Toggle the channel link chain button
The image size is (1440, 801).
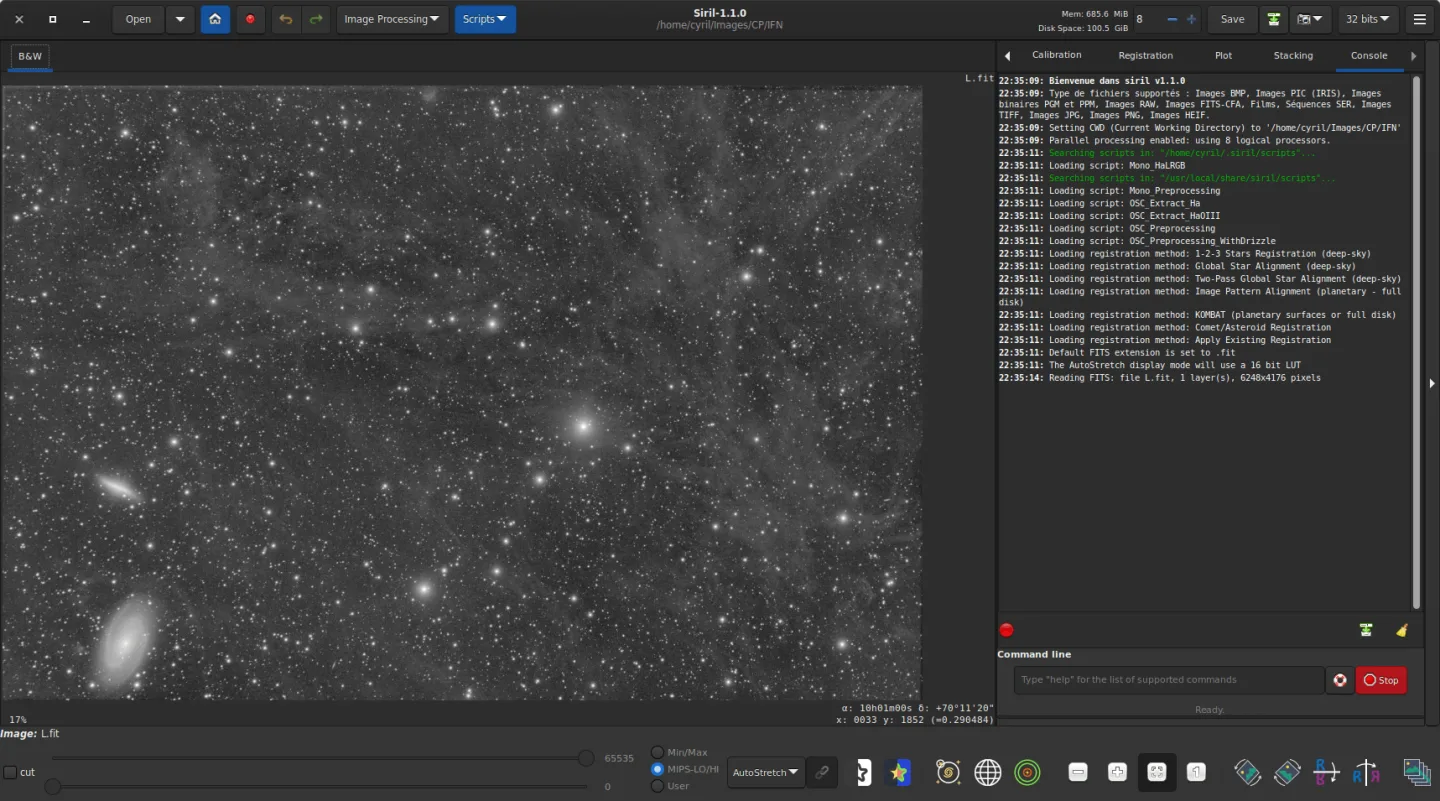click(x=822, y=772)
